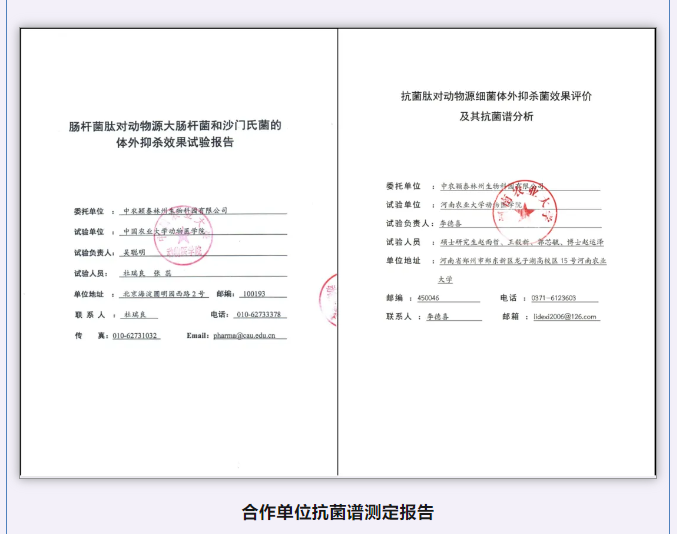Click the partial red stamp at left page edge
Screen dimensions: 677x534
[x=328, y=300]
